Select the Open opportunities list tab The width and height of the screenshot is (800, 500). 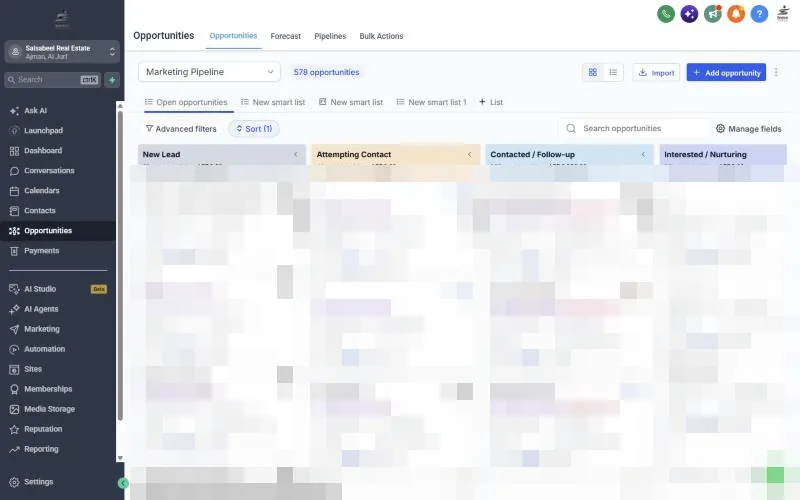click(186, 102)
